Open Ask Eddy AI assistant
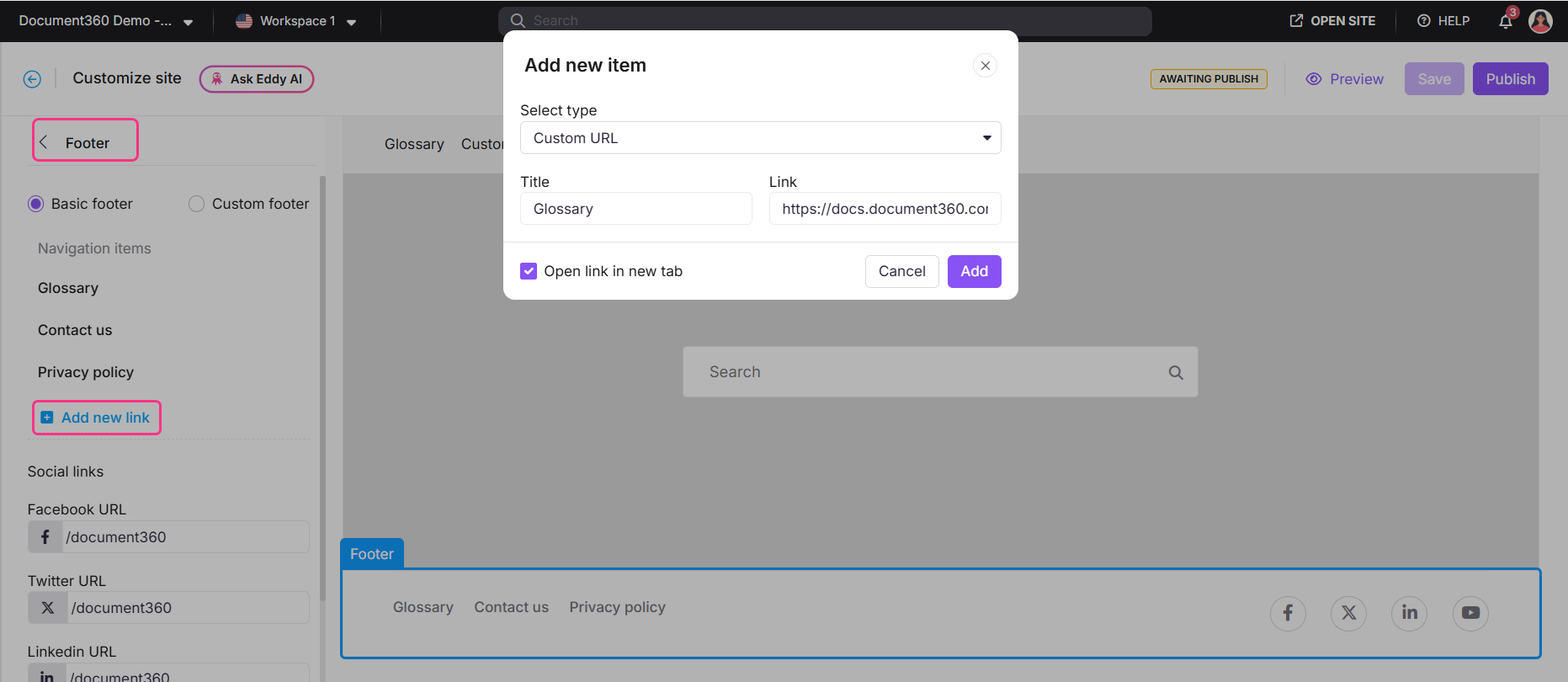This screenshot has width=1568, height=682. pyautogui.click(x=257, y=79)
